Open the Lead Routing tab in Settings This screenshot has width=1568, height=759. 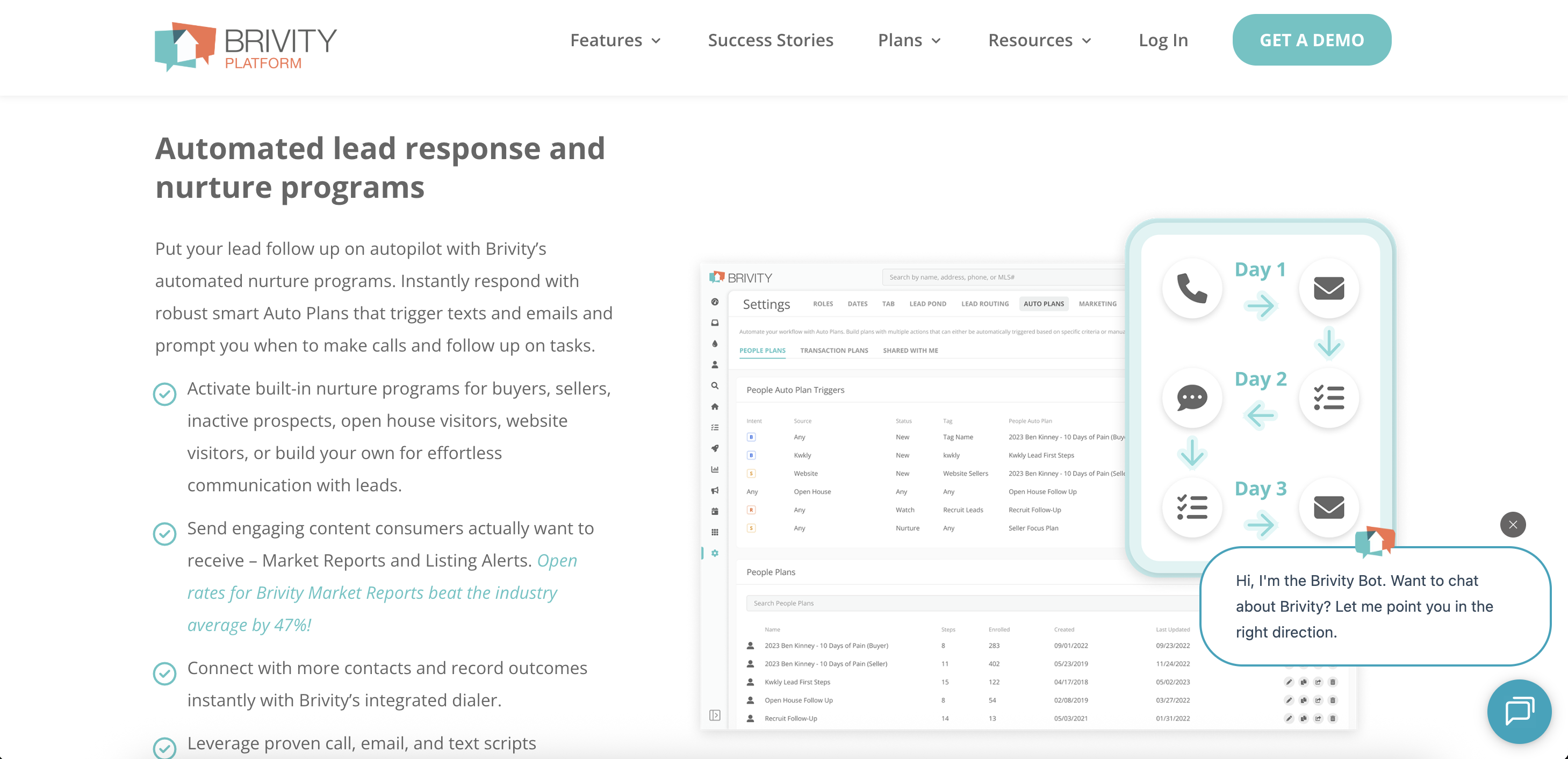(985, 303)
